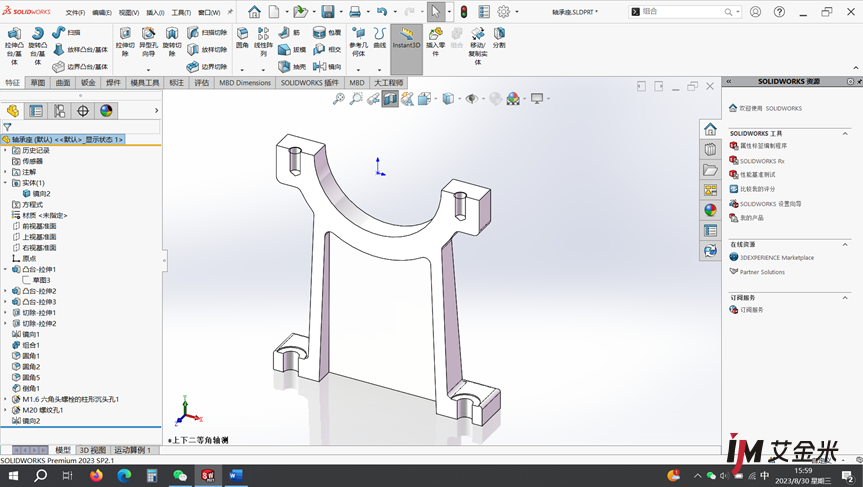Image resolution: width=863 pixels, height=487 pixels.
Task: Choose the Swept Cut tool (扫描切除)
Action: tap(207, 32)
